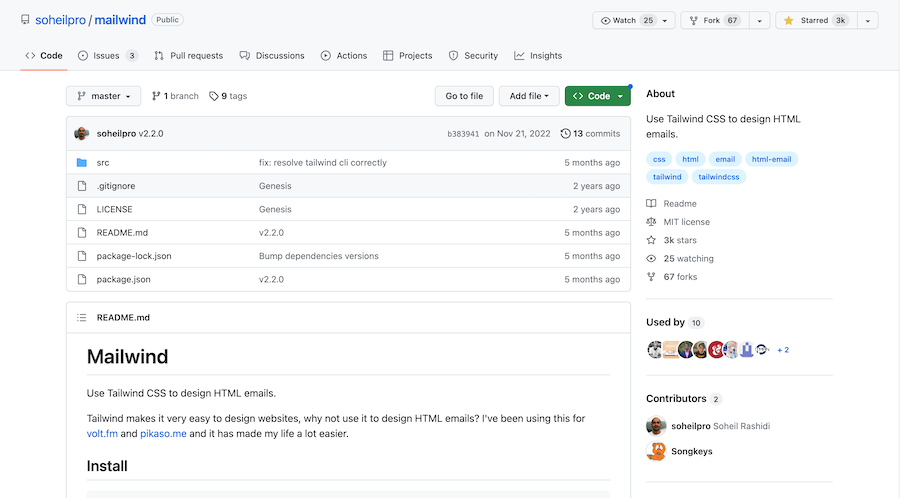Open the package-lock.json file
Viewport: 900px width, 498px height.
pyautogui.click(x=134, y=256)
